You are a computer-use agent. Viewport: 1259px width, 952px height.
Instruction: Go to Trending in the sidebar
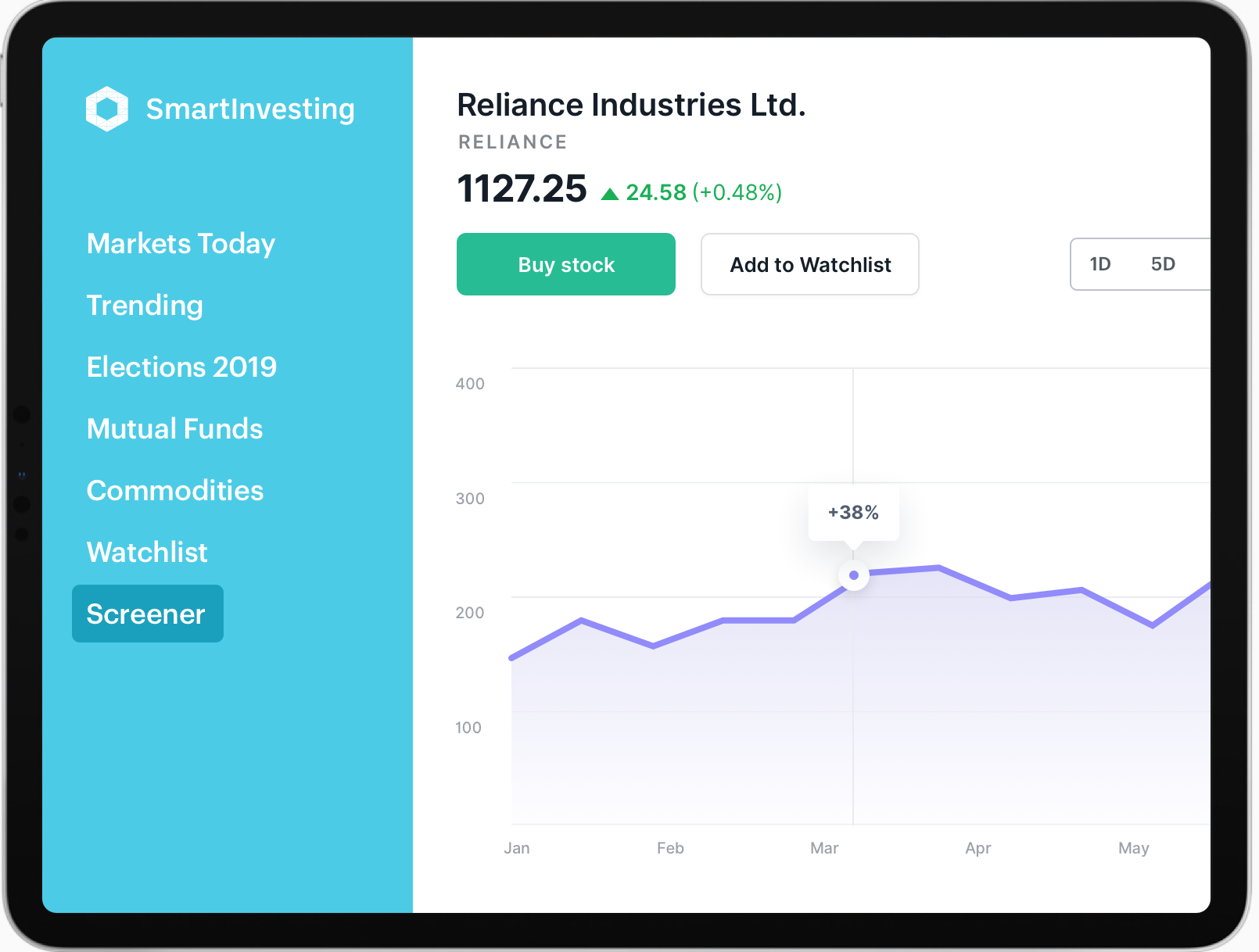[x=145, y=306]
